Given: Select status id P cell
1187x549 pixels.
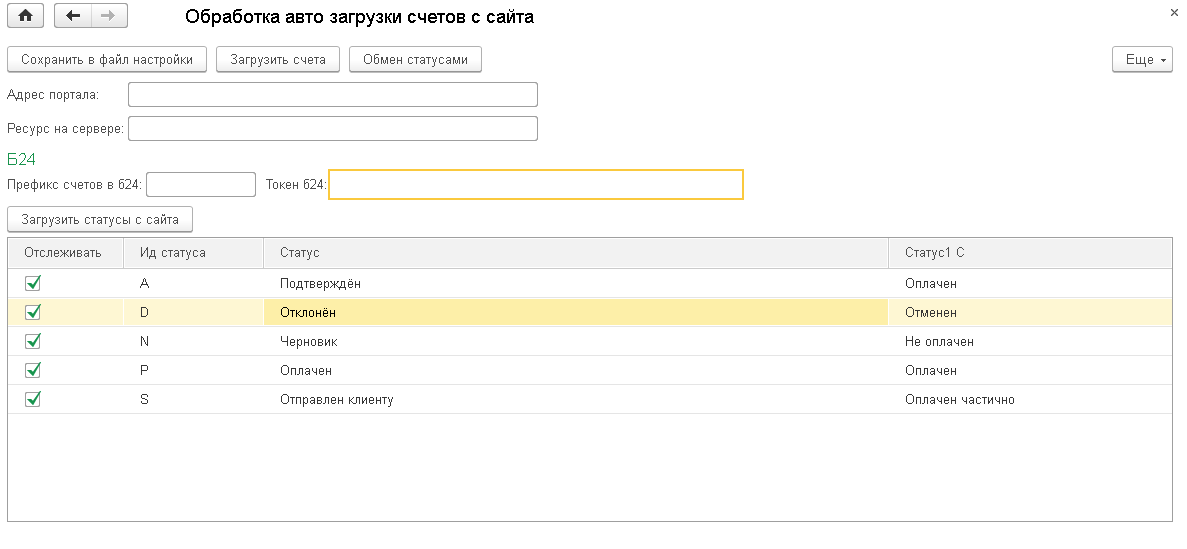Looking at the screenshot, I should (194, 370).
